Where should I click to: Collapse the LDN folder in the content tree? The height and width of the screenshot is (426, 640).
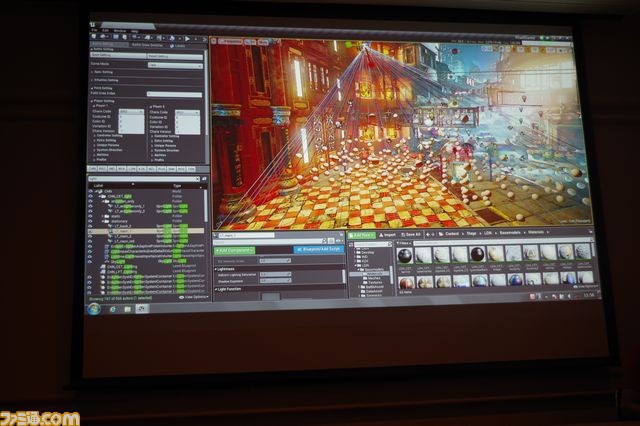356,265
